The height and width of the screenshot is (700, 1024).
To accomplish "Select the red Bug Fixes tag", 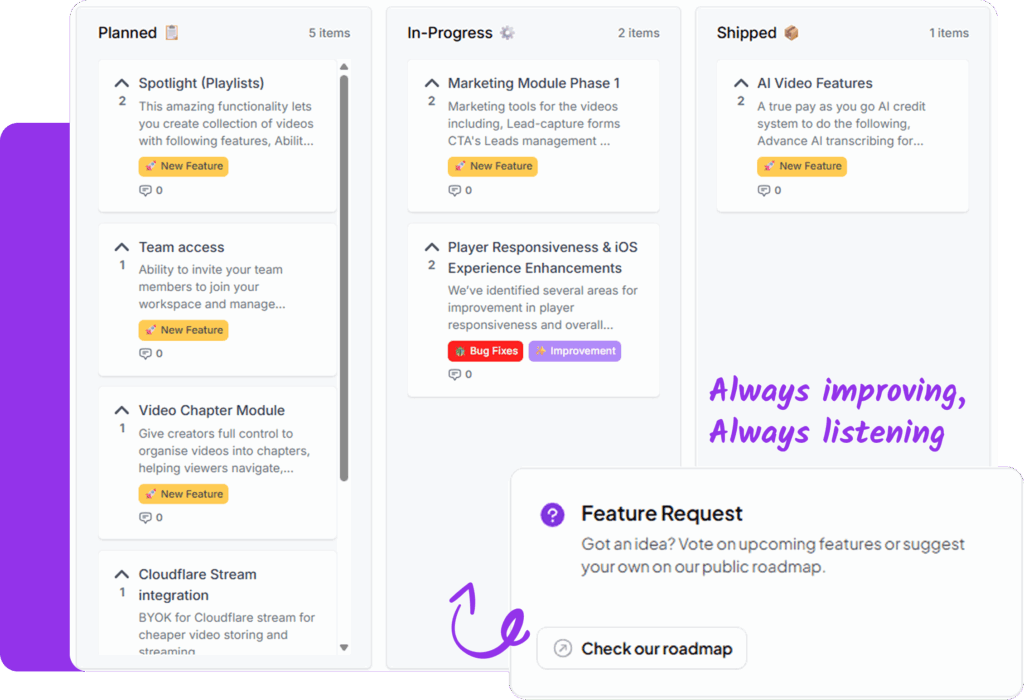I will pyautogui.click(x=485, y=351).
